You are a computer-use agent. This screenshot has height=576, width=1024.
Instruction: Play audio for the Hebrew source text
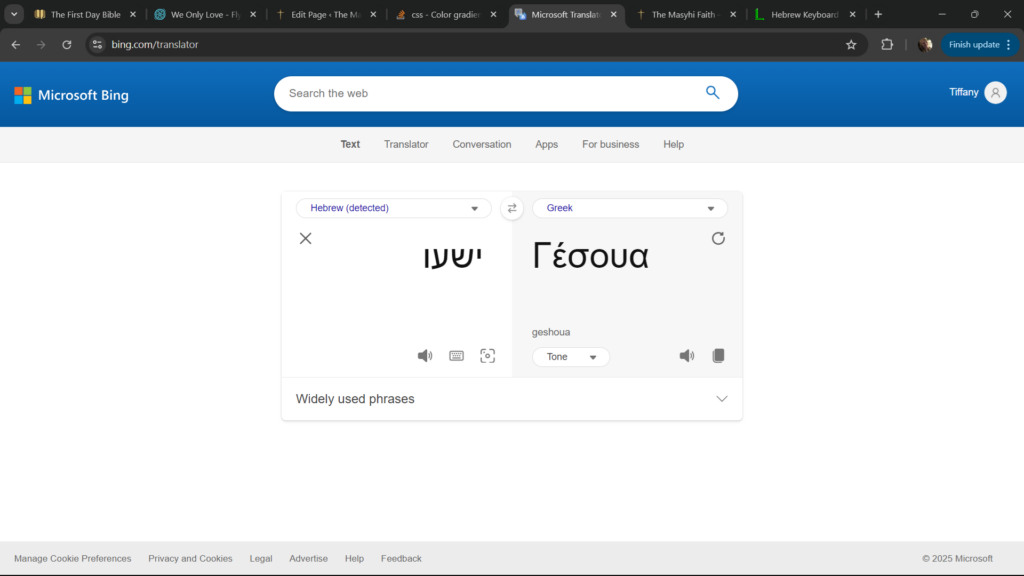(425, 356)
